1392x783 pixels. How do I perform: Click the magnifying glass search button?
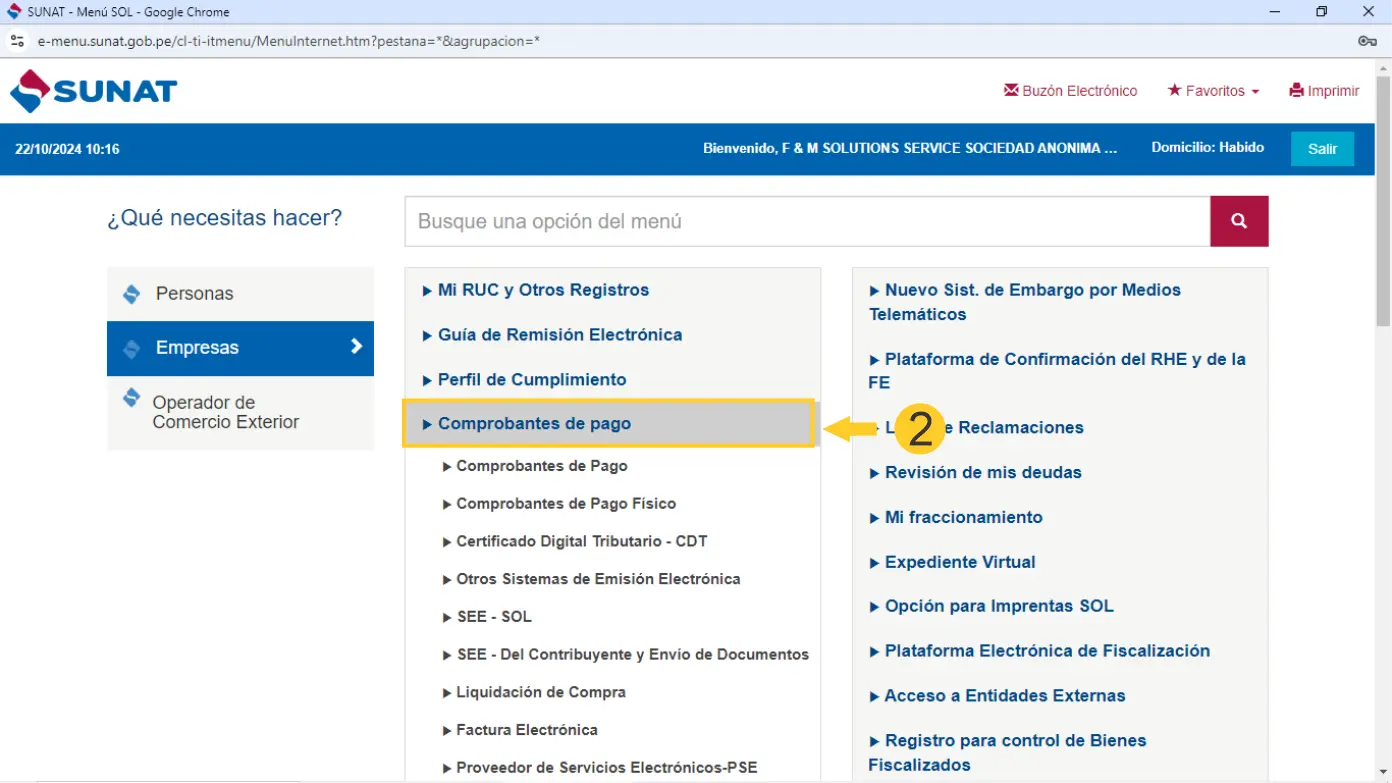coord(1239,221)
